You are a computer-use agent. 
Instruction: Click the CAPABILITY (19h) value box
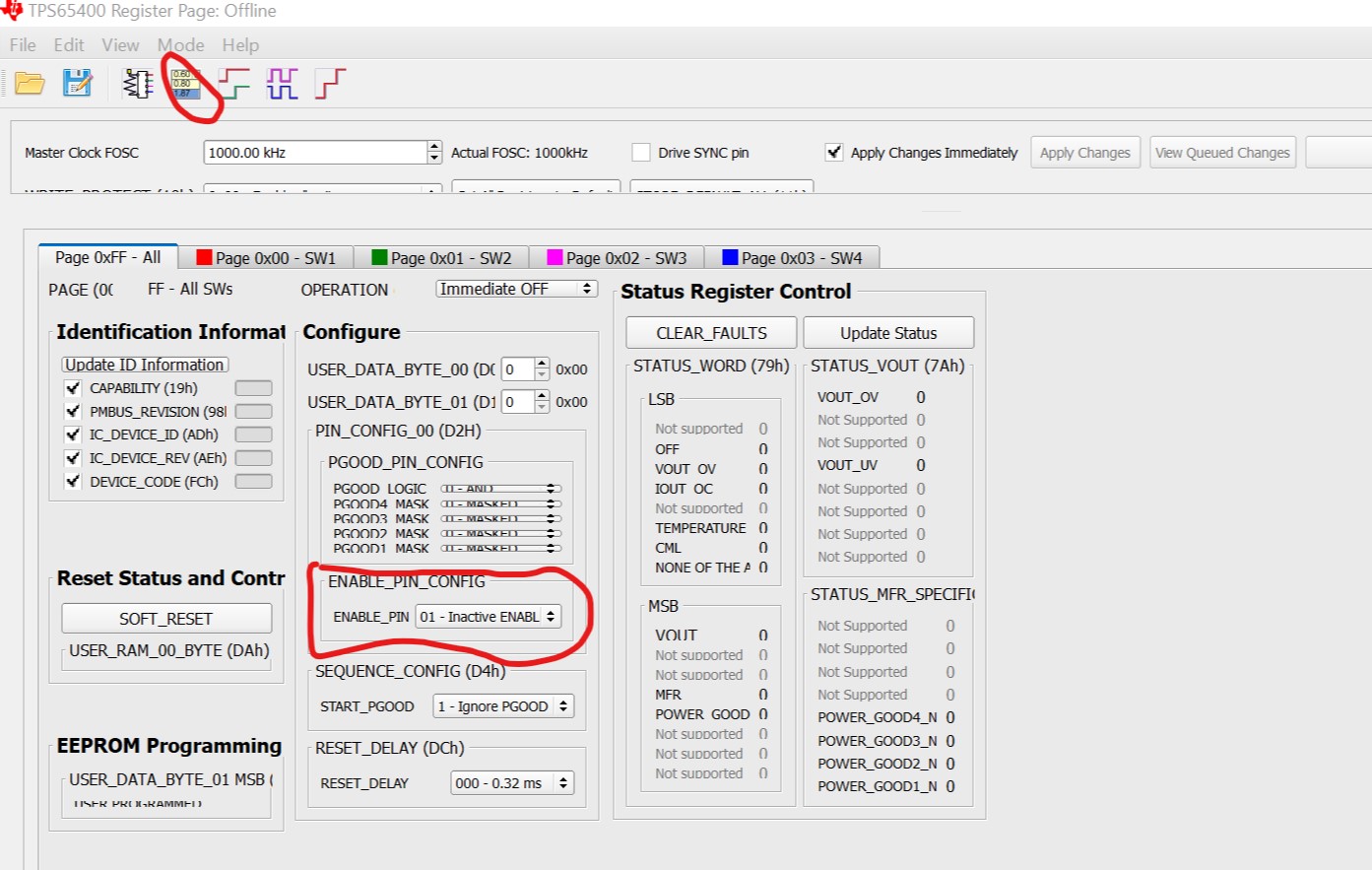[x=253, y=388]
